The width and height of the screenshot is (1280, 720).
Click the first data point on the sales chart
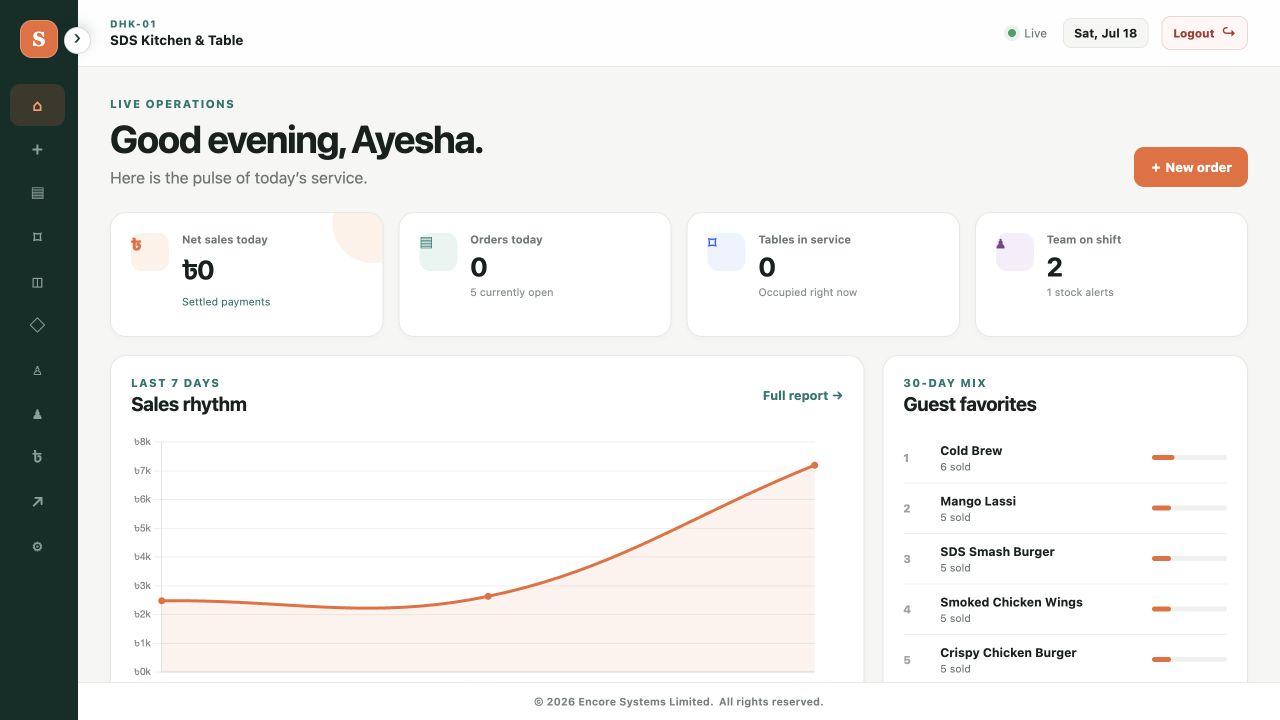click(162, 600)
